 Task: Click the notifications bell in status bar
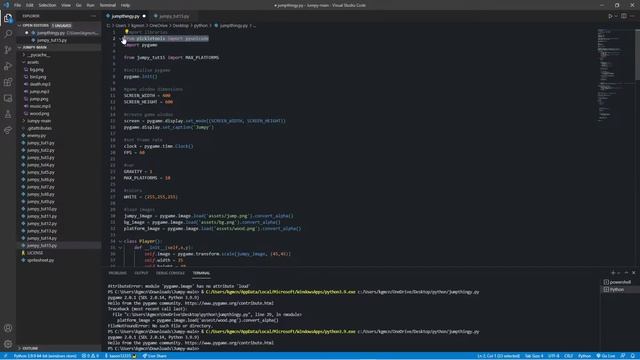click(x=633, y=356)
